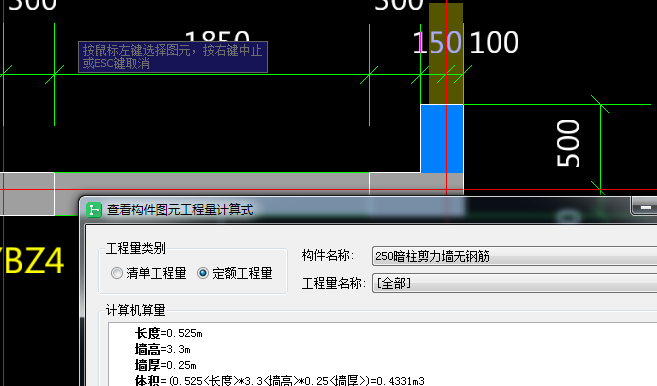Select the 墙高=3.3m result line
This screenshot has width=657, height=386.
[x=163, y=349]
